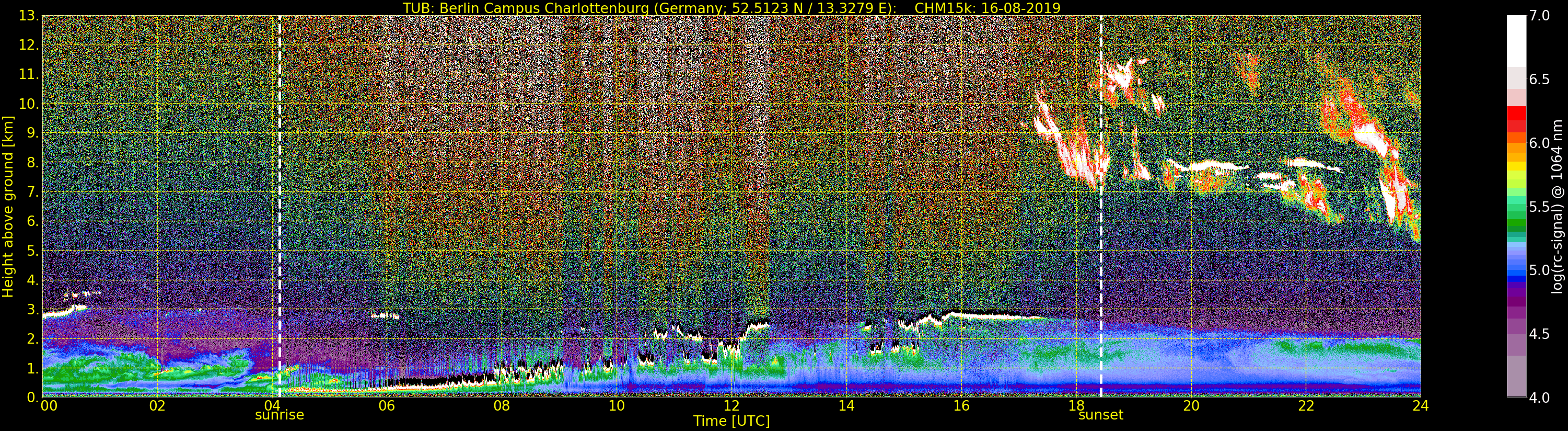
Task: Click the time tick label '18'
Action: pos(1076,405)
